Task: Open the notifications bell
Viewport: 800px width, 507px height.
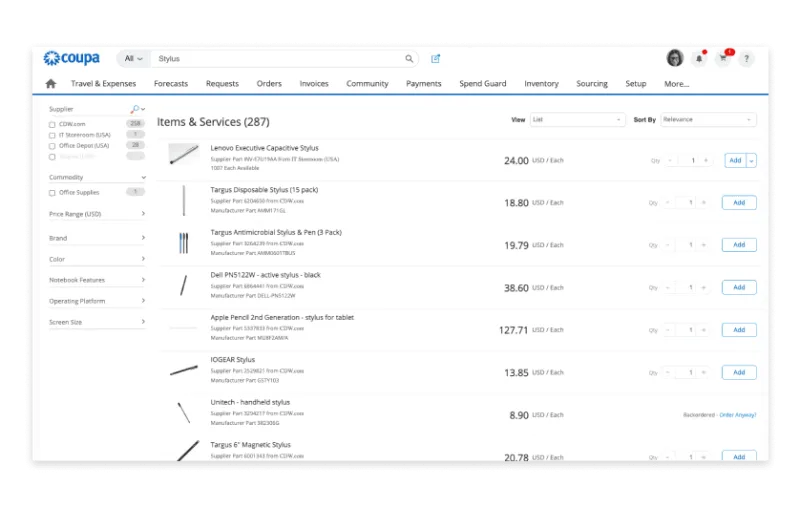Action: point(699,59)
